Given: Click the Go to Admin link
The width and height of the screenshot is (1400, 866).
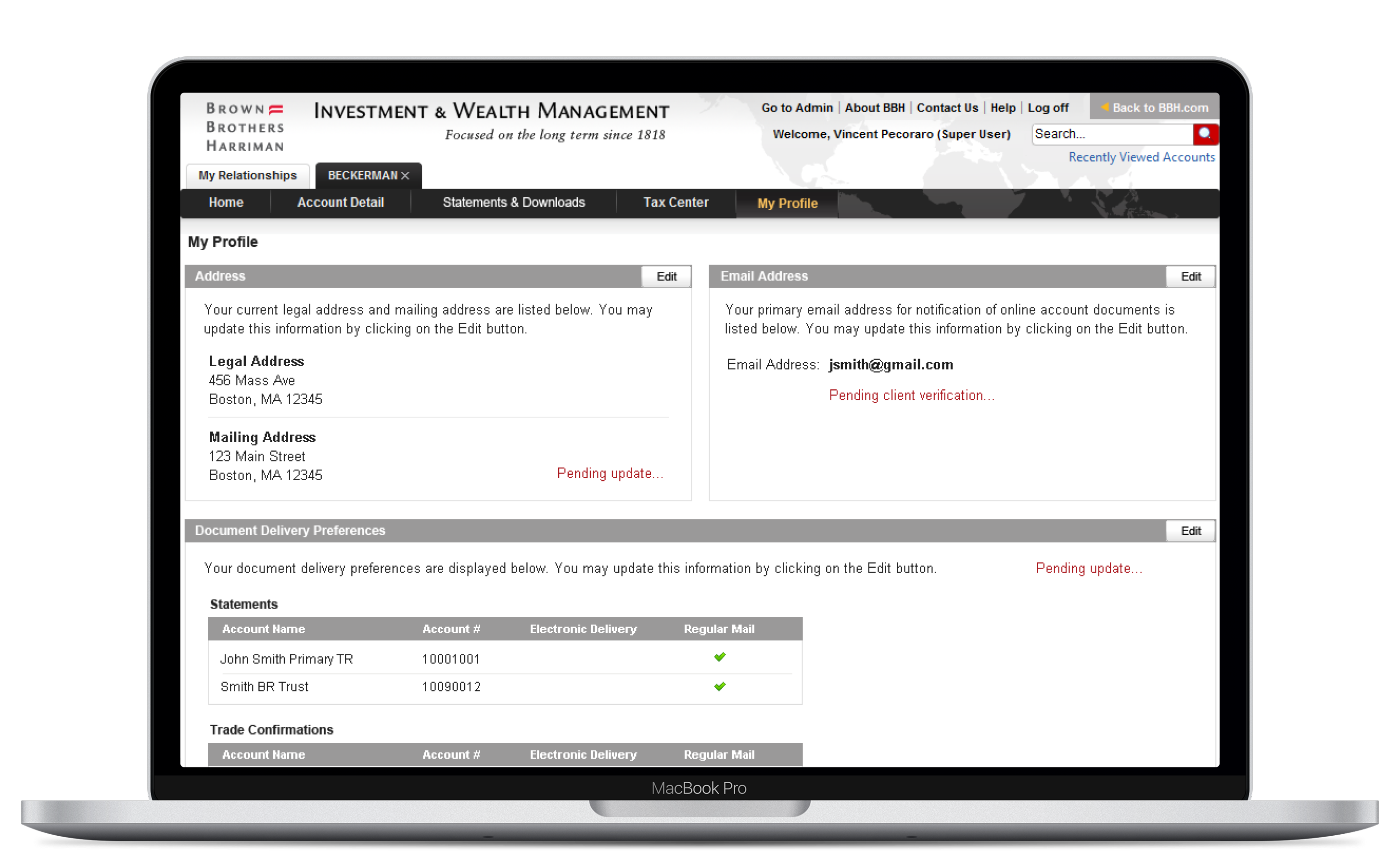Looking at the screenshot, I should (x=797, y=108).
